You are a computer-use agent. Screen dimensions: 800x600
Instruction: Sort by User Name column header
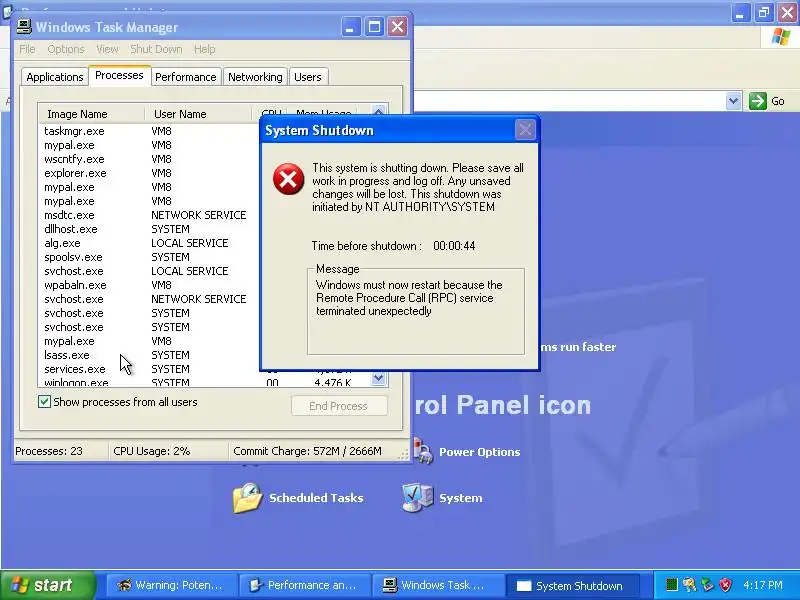[198, 114]
